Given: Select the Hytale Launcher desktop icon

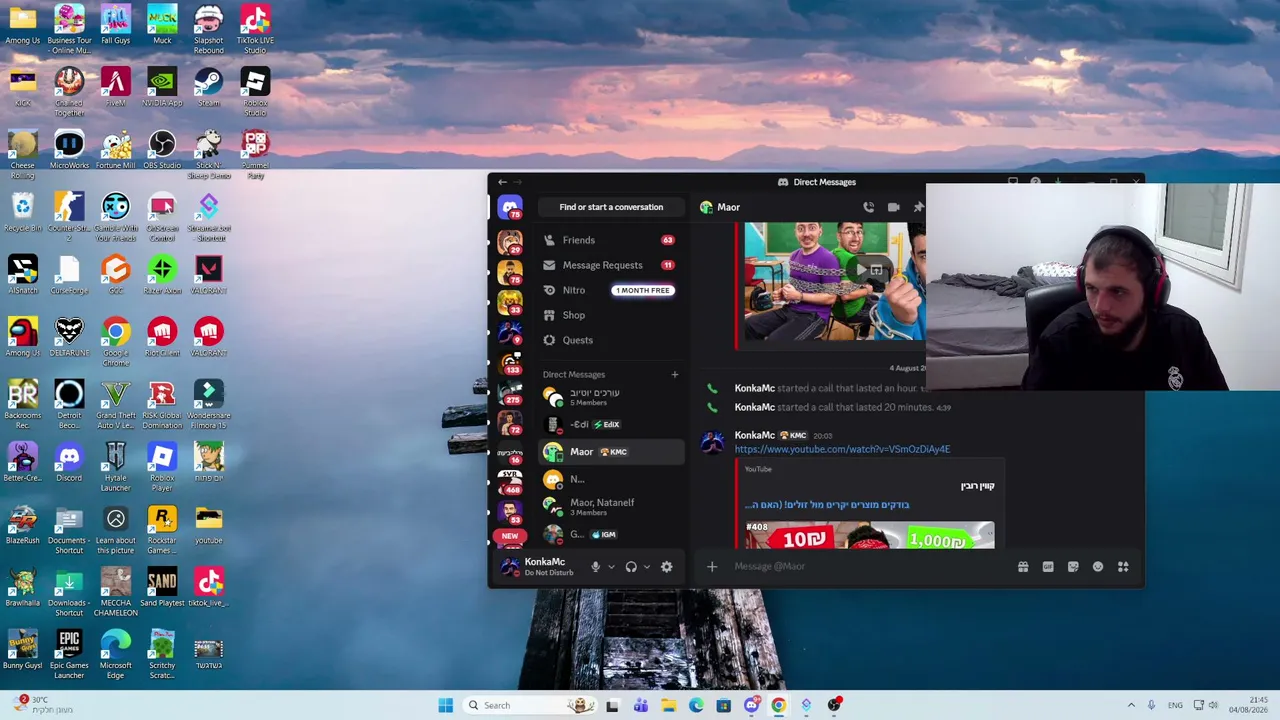Looking at the screenshot, I should click(x=115, y=467).
